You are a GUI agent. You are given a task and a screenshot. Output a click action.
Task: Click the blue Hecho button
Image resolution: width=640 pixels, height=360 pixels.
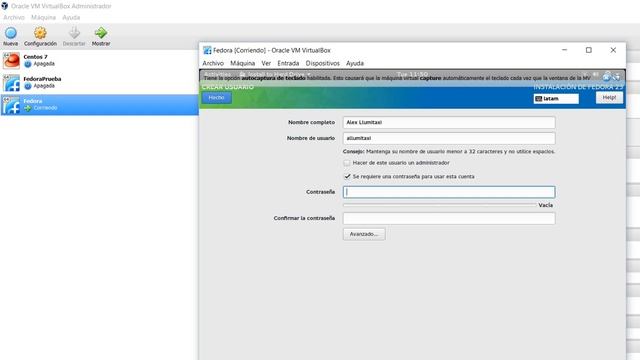pos(216,98)
